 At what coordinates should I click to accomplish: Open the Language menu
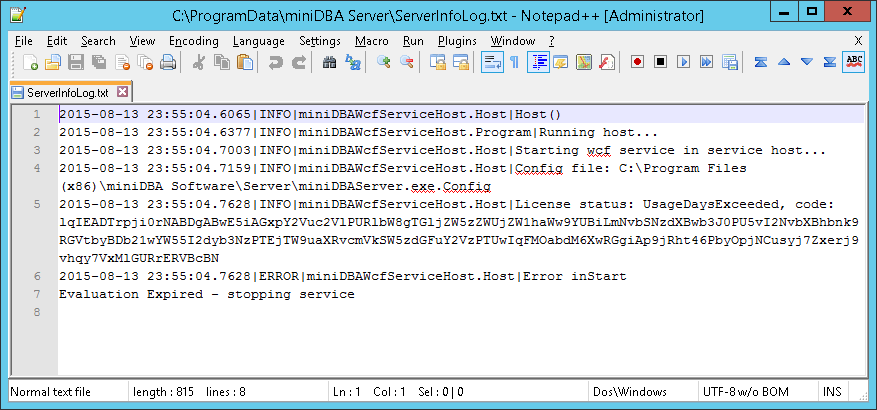coord(258,41)
